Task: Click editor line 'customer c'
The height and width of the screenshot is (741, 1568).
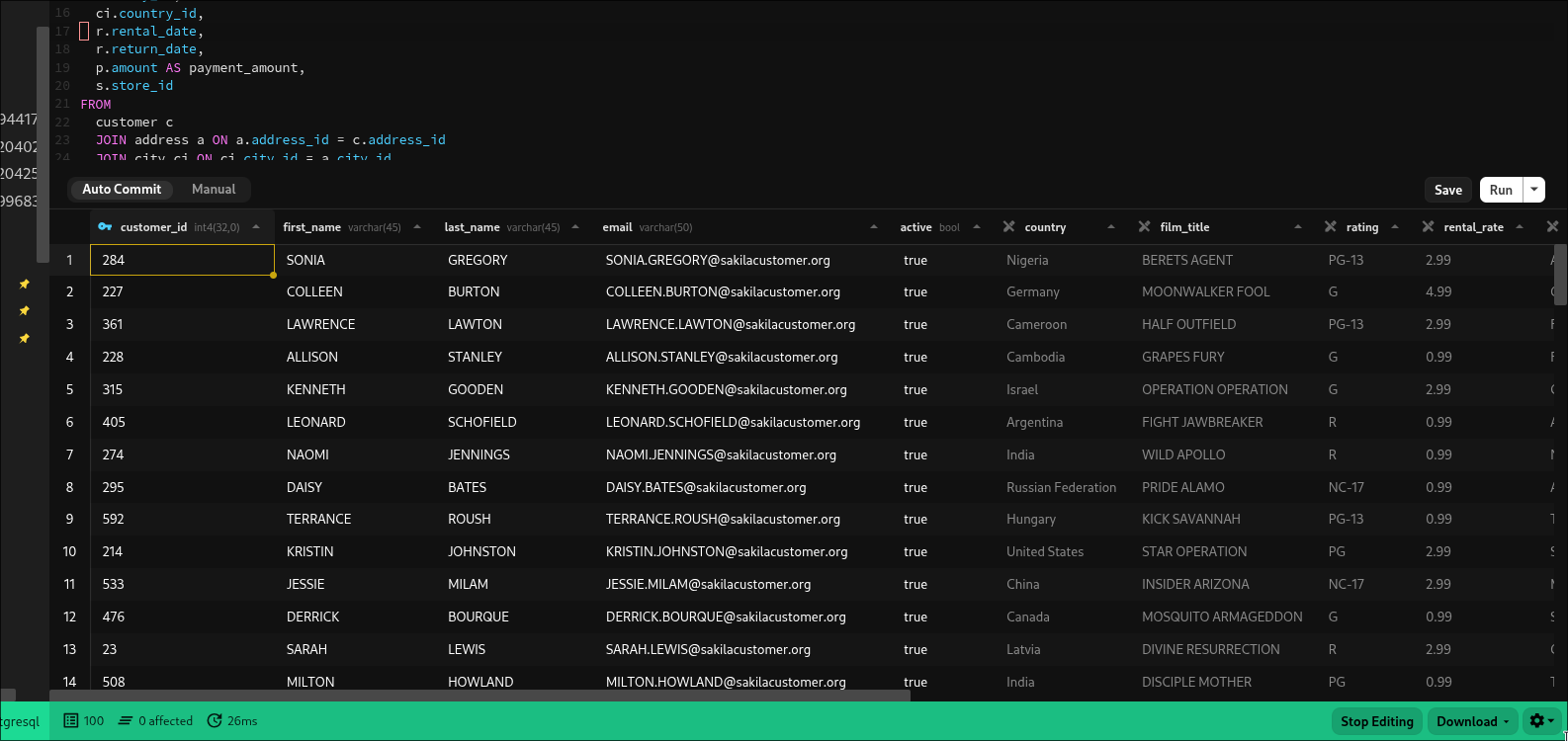Action: [x=134, y=123]
